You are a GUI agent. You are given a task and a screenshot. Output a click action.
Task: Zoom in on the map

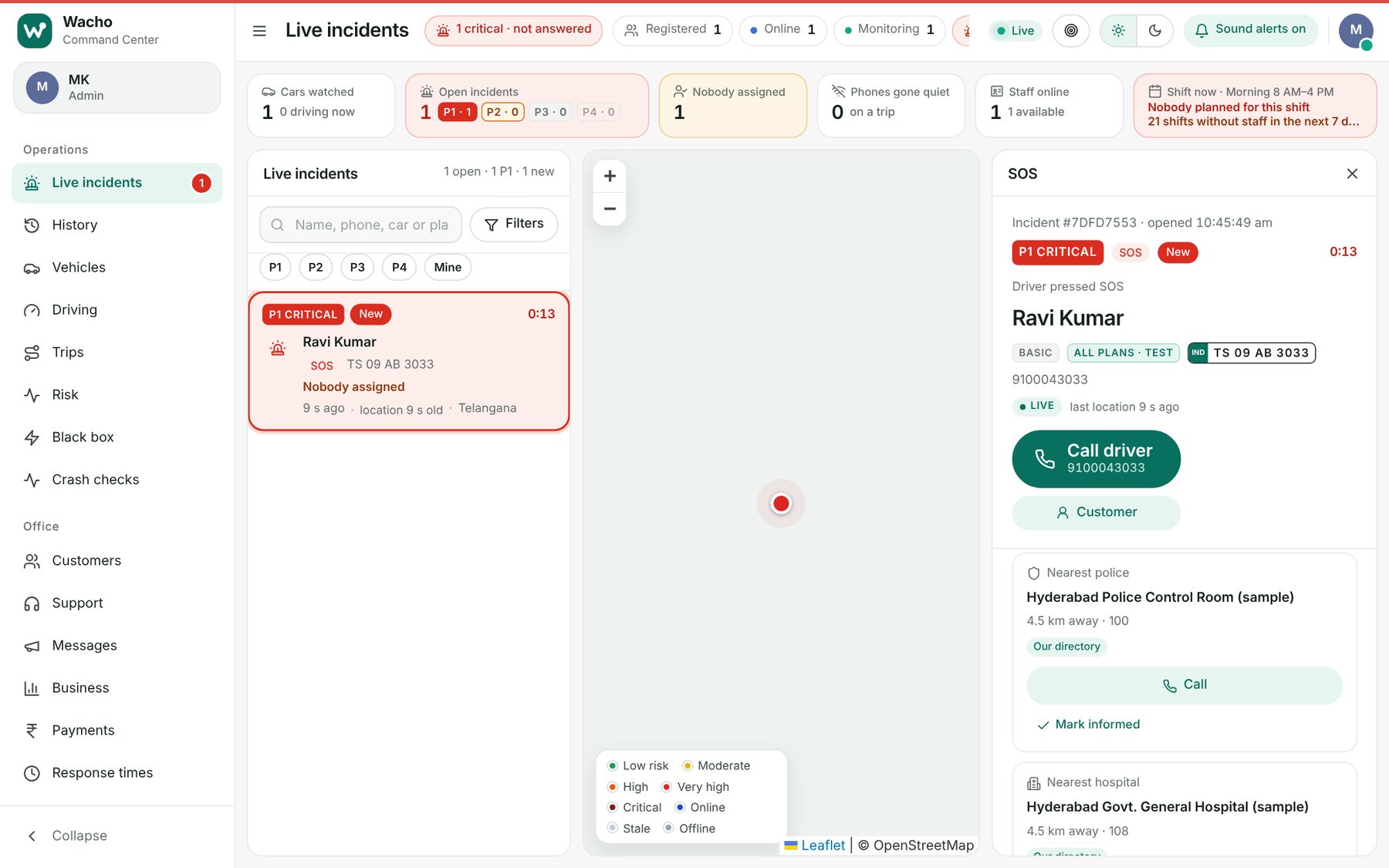(x=610, y=176)
